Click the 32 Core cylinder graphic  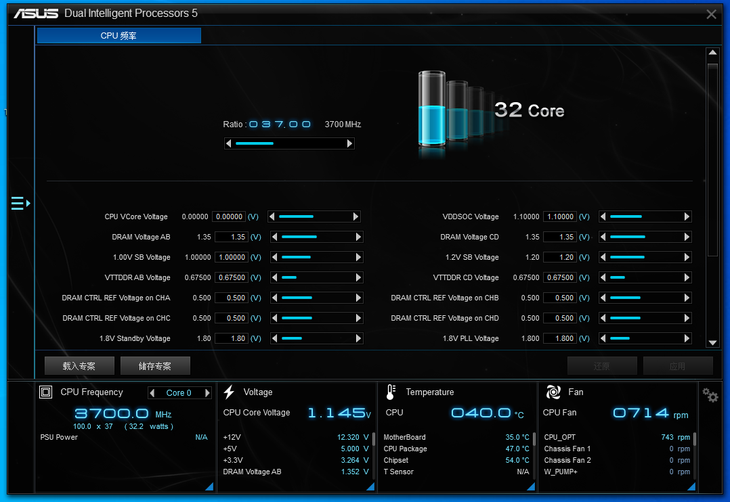[432, 109]
